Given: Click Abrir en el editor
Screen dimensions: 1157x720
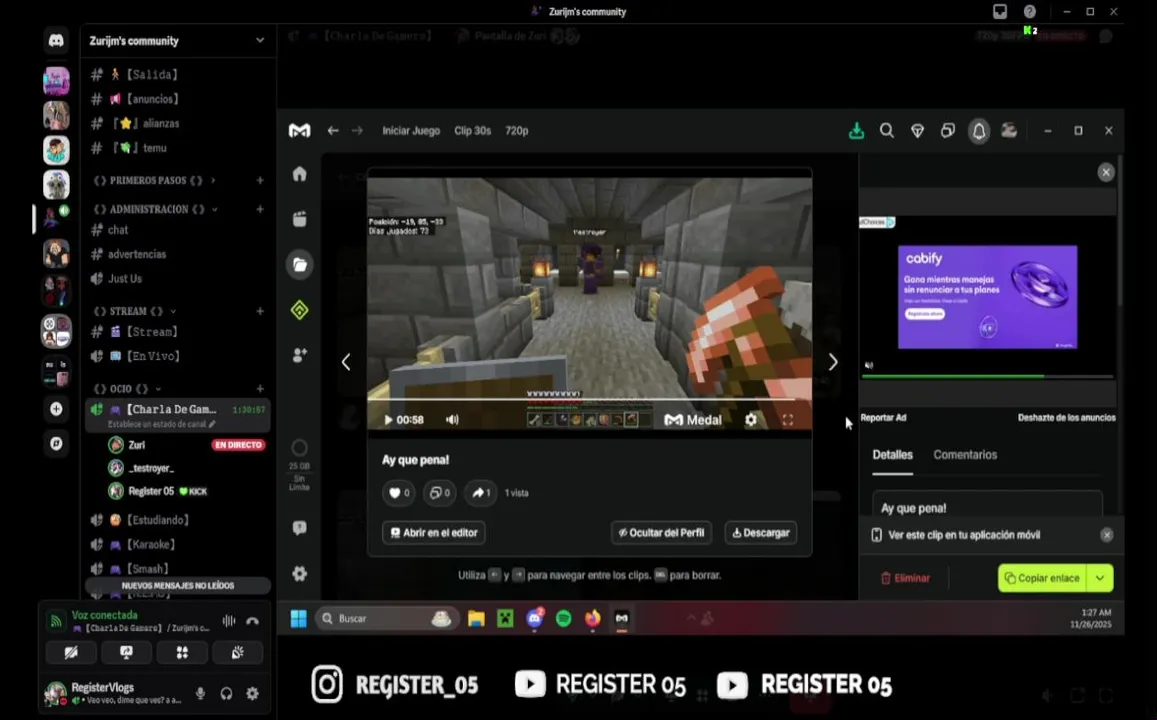Looking at the screenshot, I should tap(434, 533).
